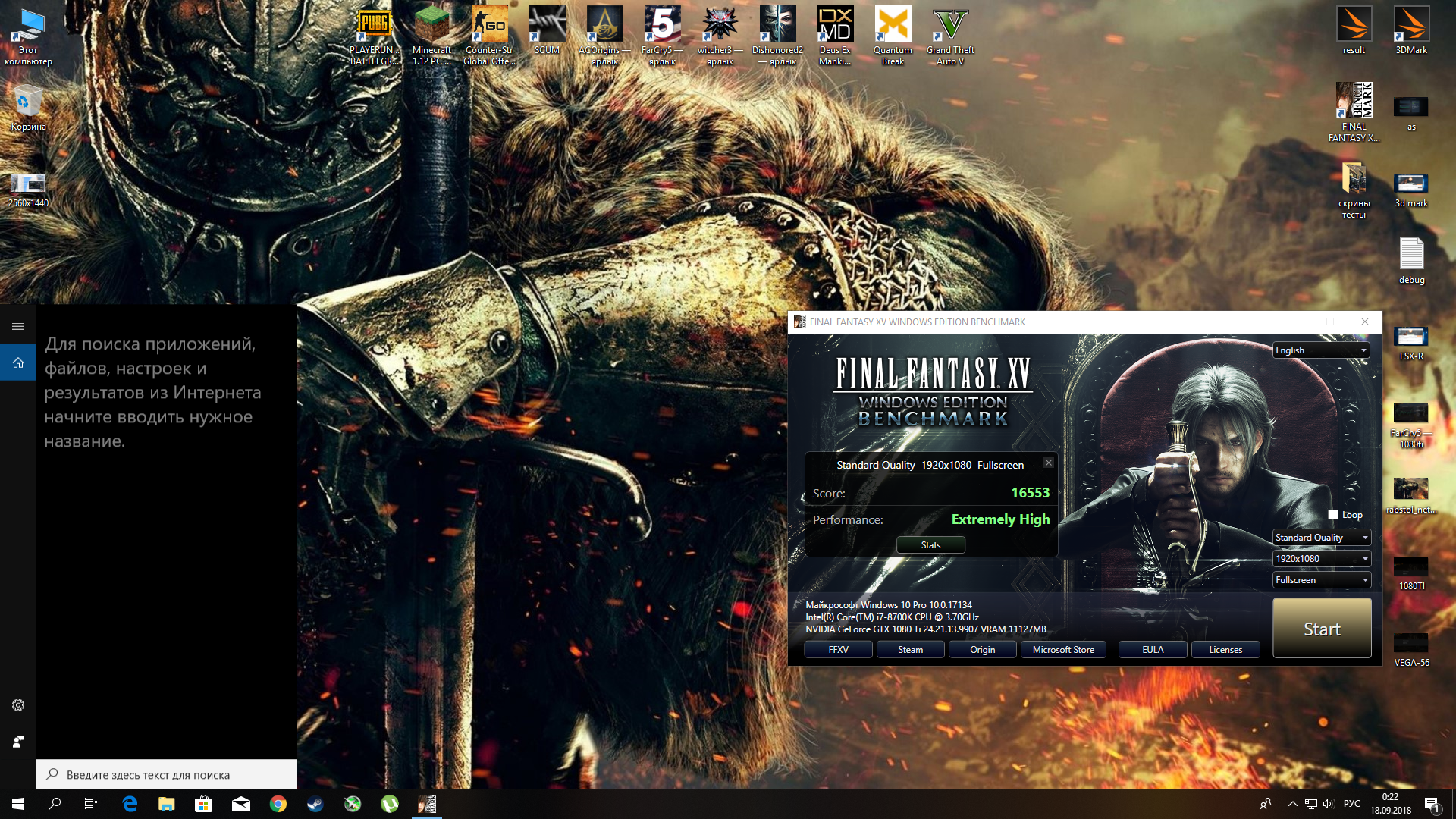Open the Fullscreen display mode dropdown
Image resolution: width=1456 pixels, height=819 pixels.
click(x=1321, y=580)
